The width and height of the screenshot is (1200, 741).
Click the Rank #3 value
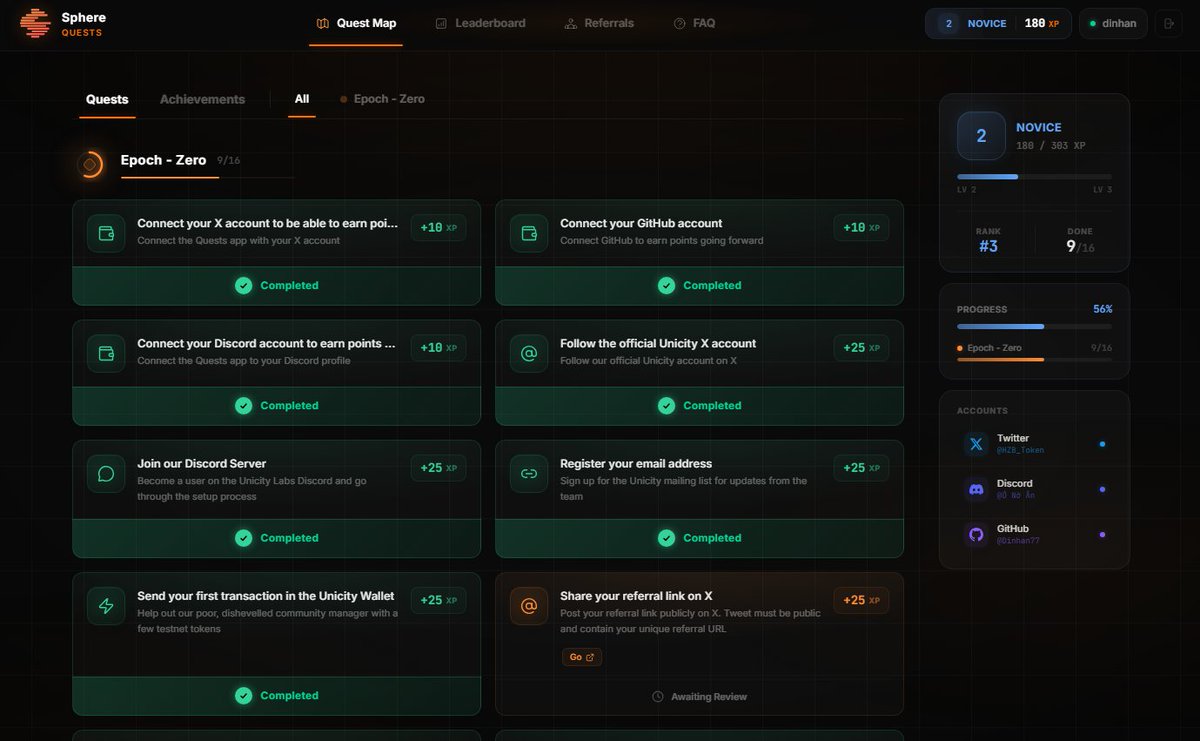[988, 246]
